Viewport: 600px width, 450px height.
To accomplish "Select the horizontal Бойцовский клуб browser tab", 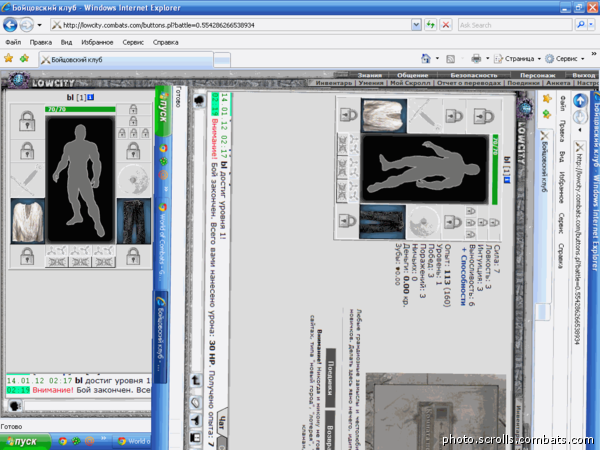I will click(x=126, y=60).
